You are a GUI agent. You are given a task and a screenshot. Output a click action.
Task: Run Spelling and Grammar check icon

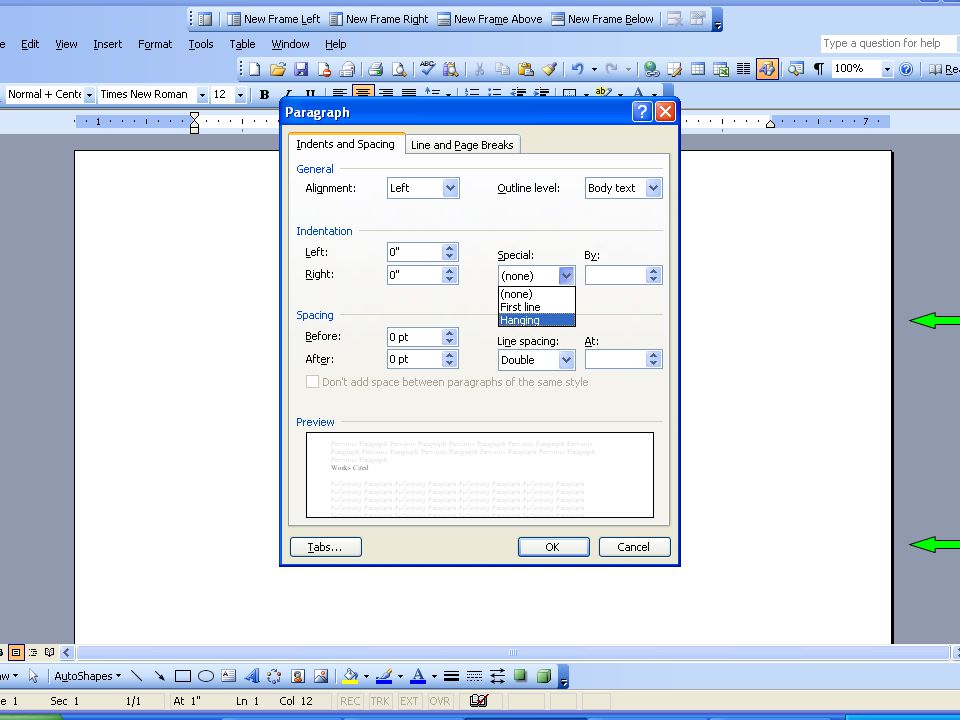tap(427, 69)
